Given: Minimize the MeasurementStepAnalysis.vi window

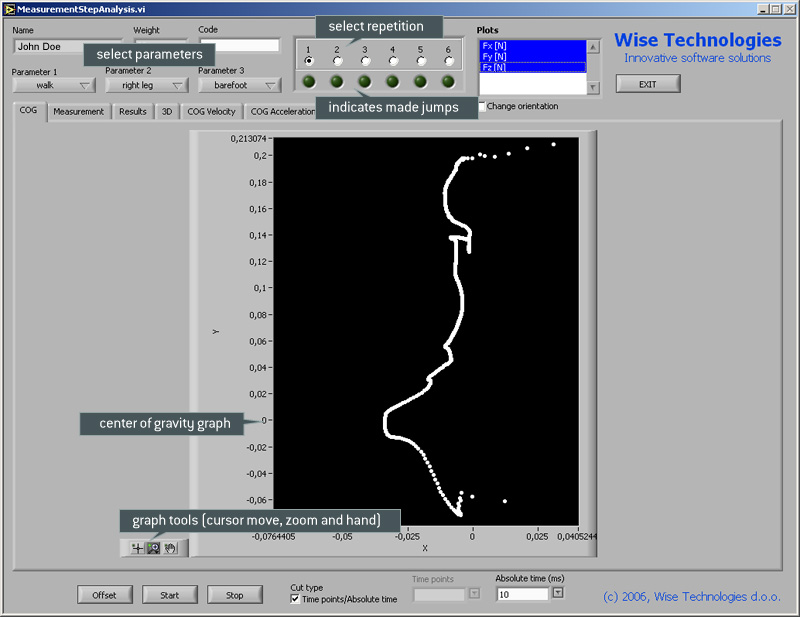Looking at the screenshot, I should [763, 9].
